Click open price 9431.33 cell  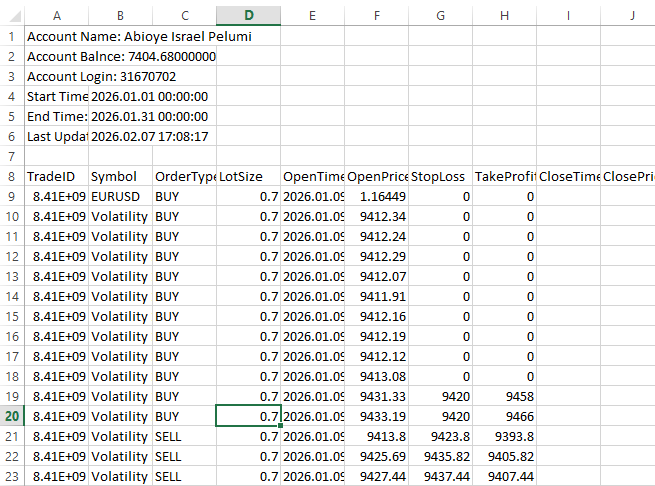376,397
